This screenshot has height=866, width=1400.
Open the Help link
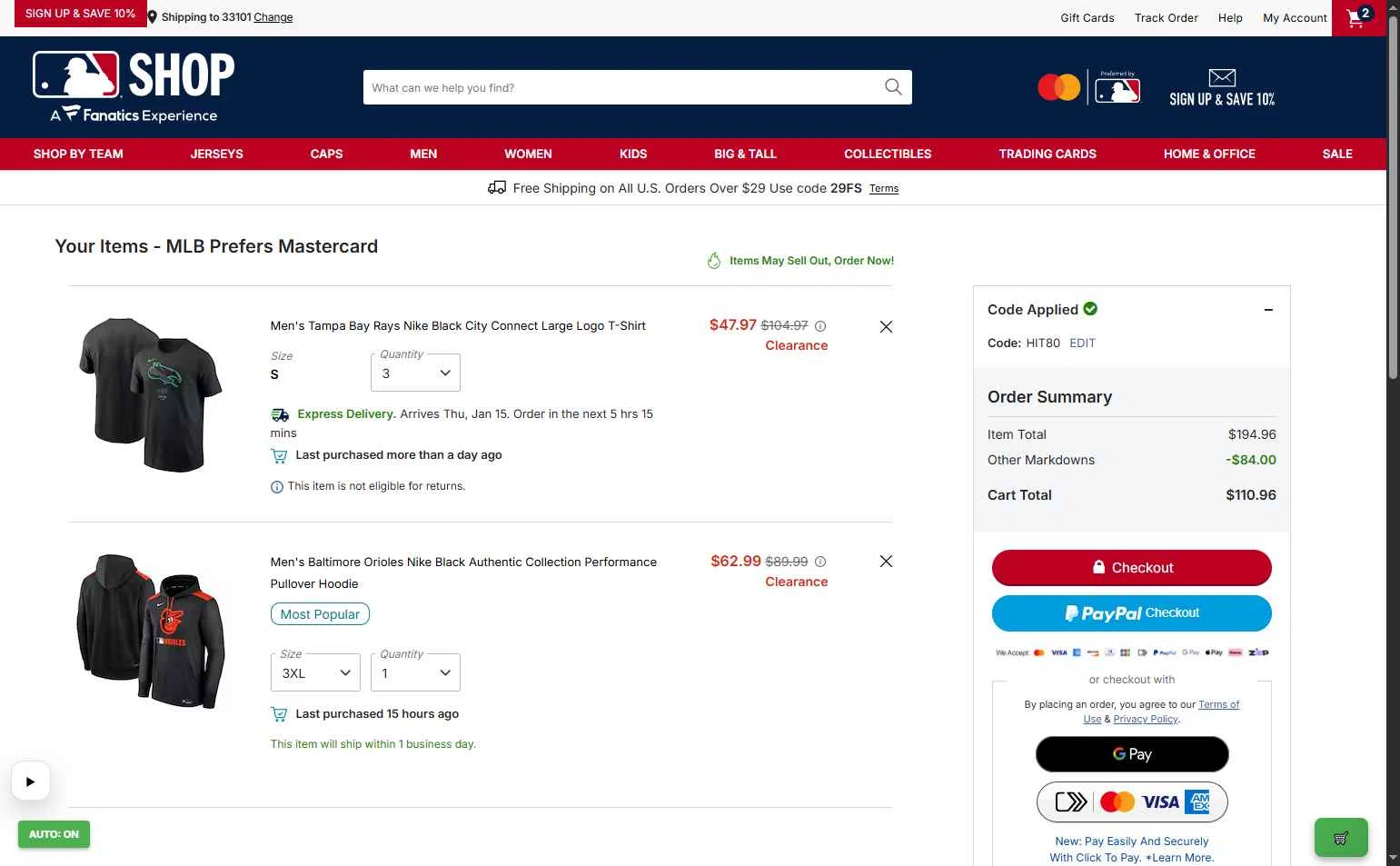[1230, 17]
